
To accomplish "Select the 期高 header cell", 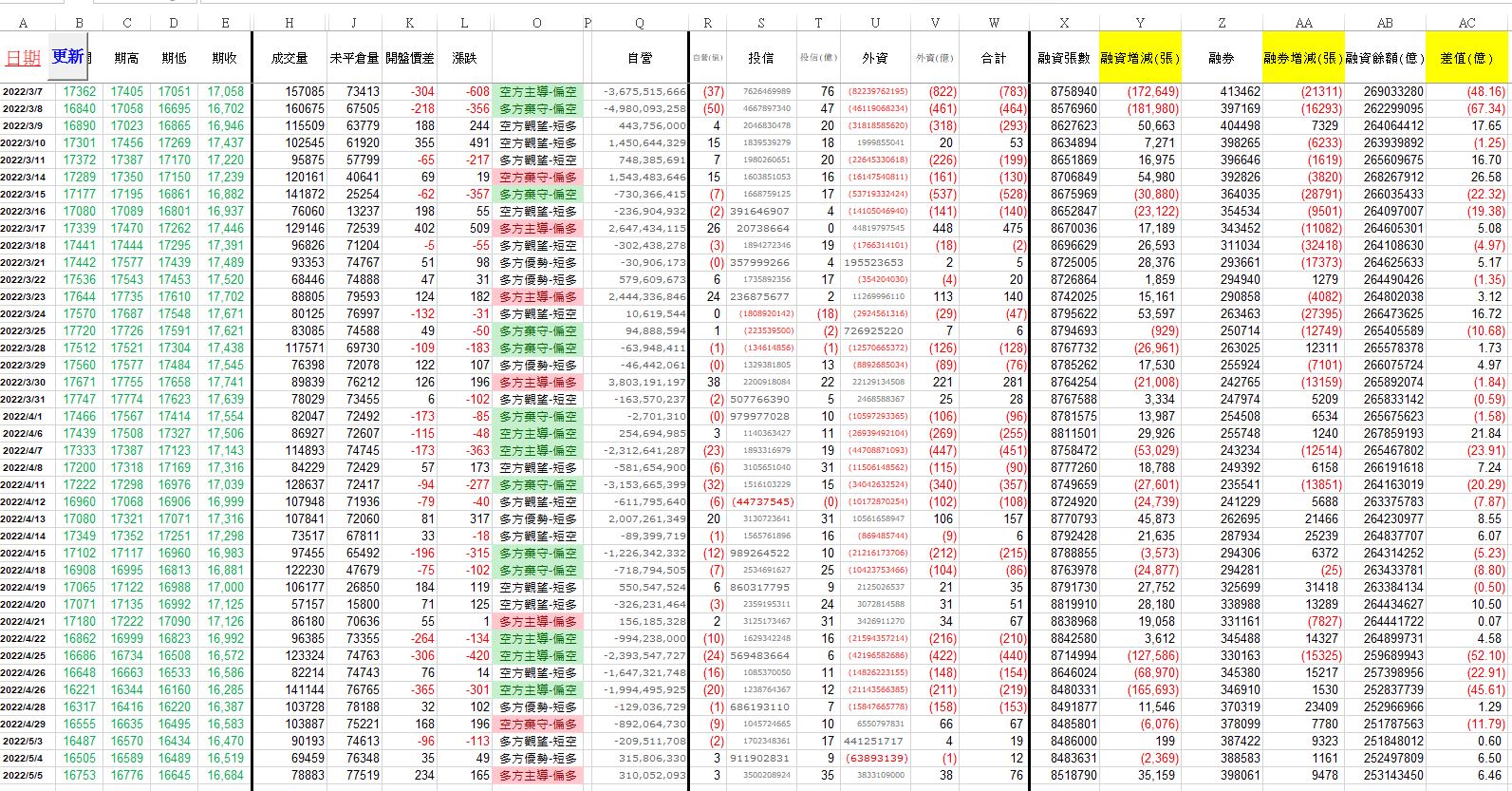I will pos(126,58).
